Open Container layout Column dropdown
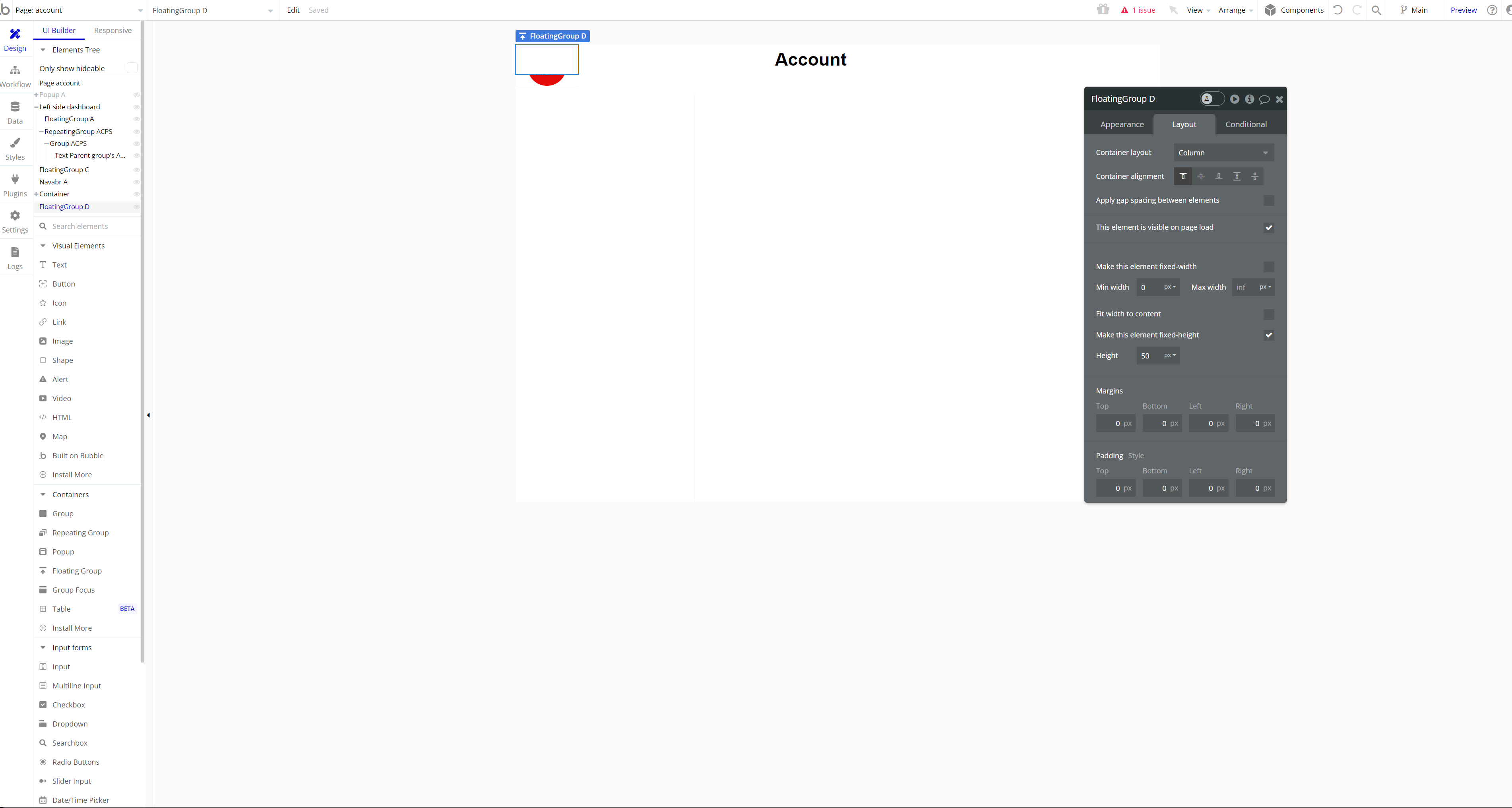This screenshot has height=808, width=1512. 1223,153
